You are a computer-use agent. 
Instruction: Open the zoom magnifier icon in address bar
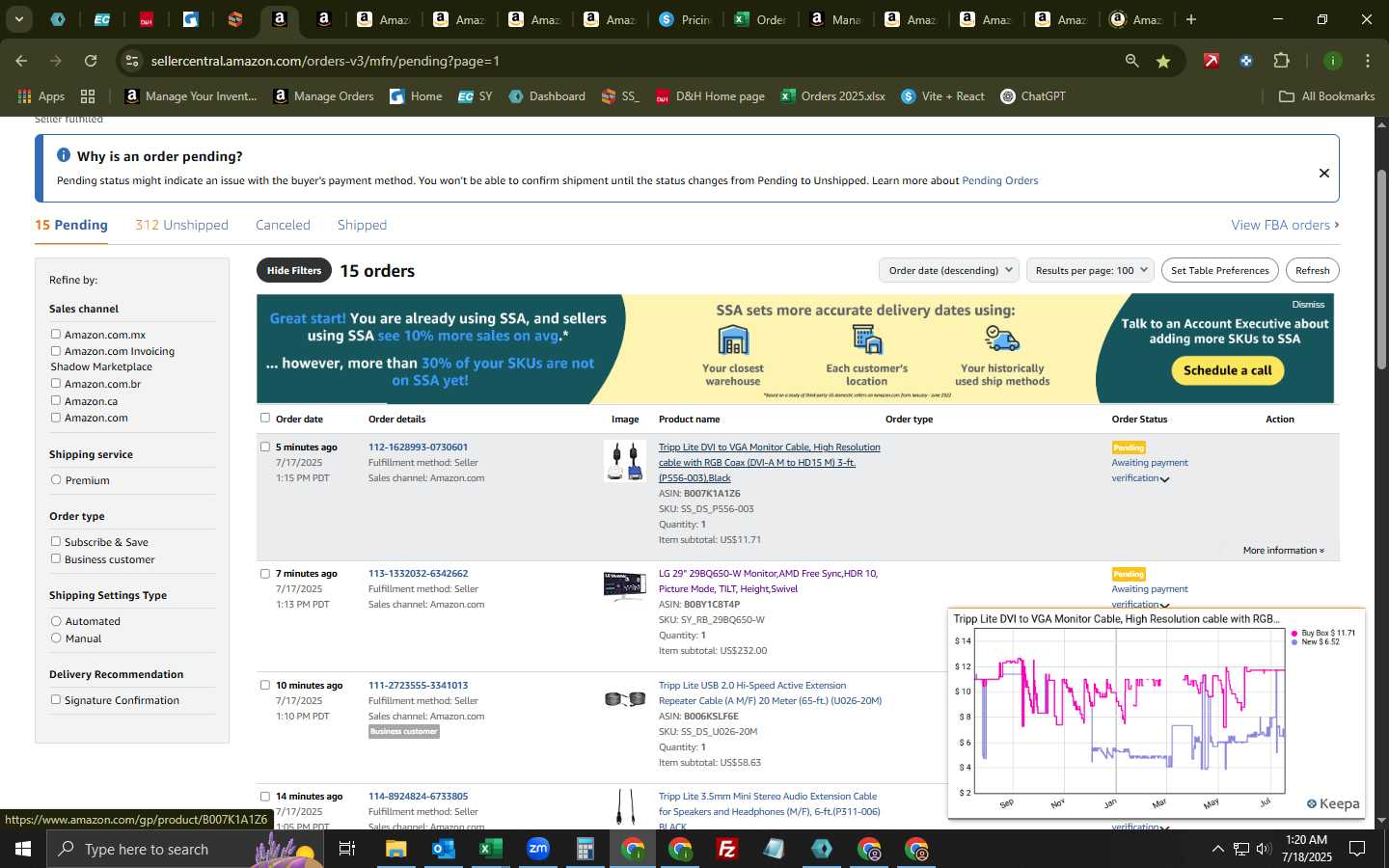[x=1131, y=61]
